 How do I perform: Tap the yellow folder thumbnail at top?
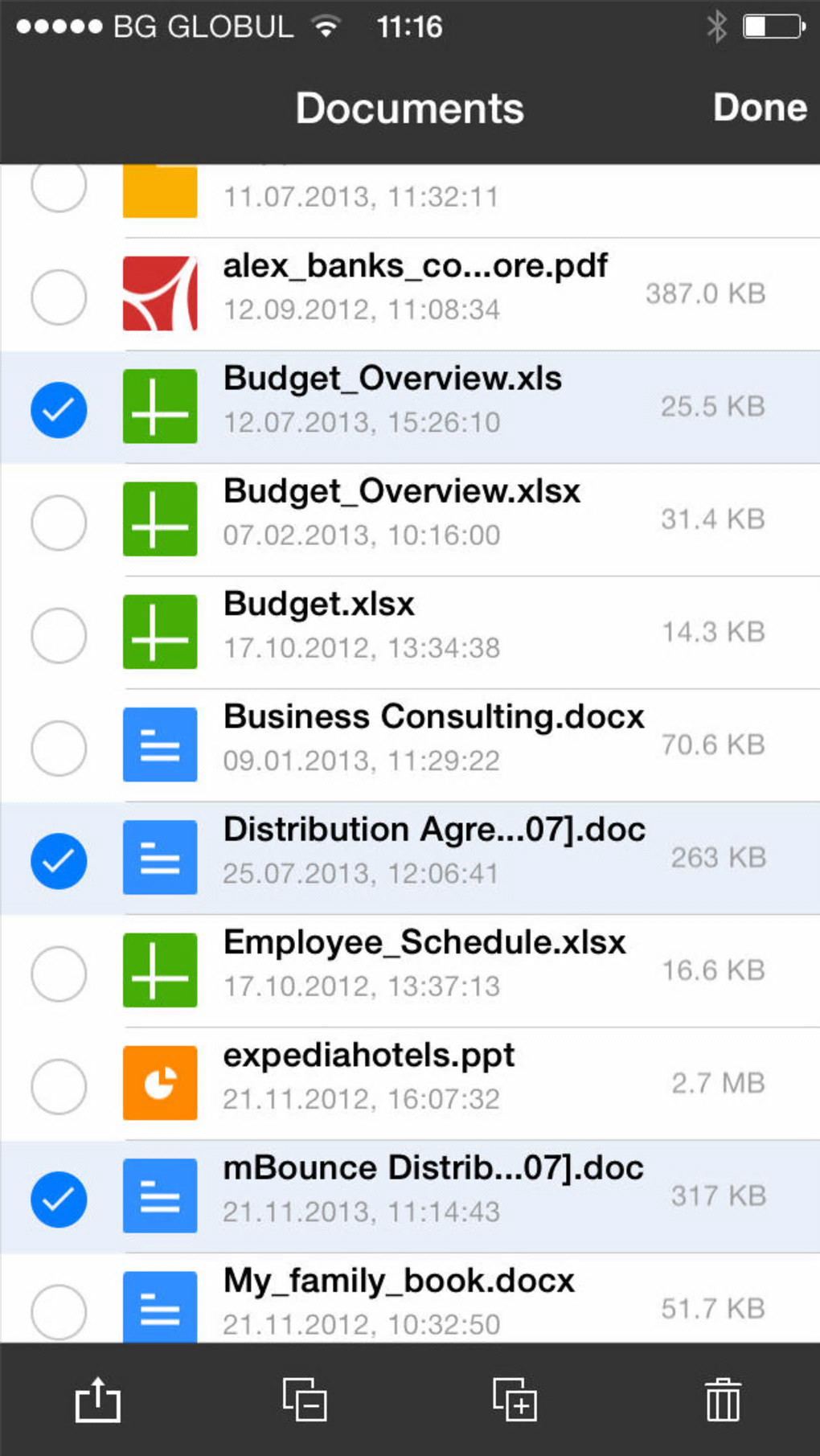pos(160,191)
